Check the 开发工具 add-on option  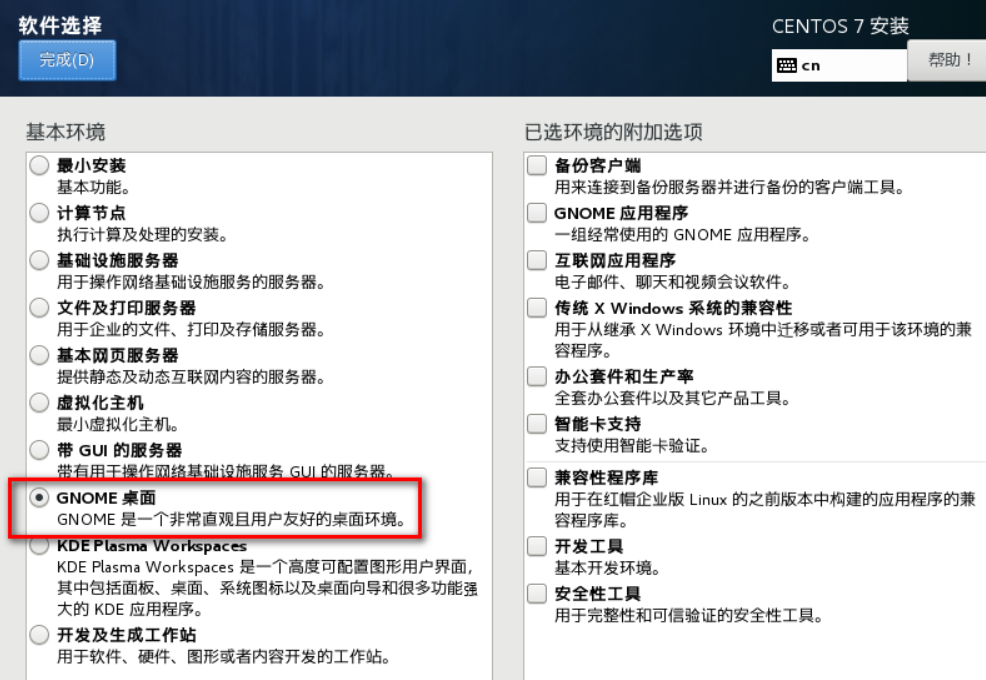(537, 546)
